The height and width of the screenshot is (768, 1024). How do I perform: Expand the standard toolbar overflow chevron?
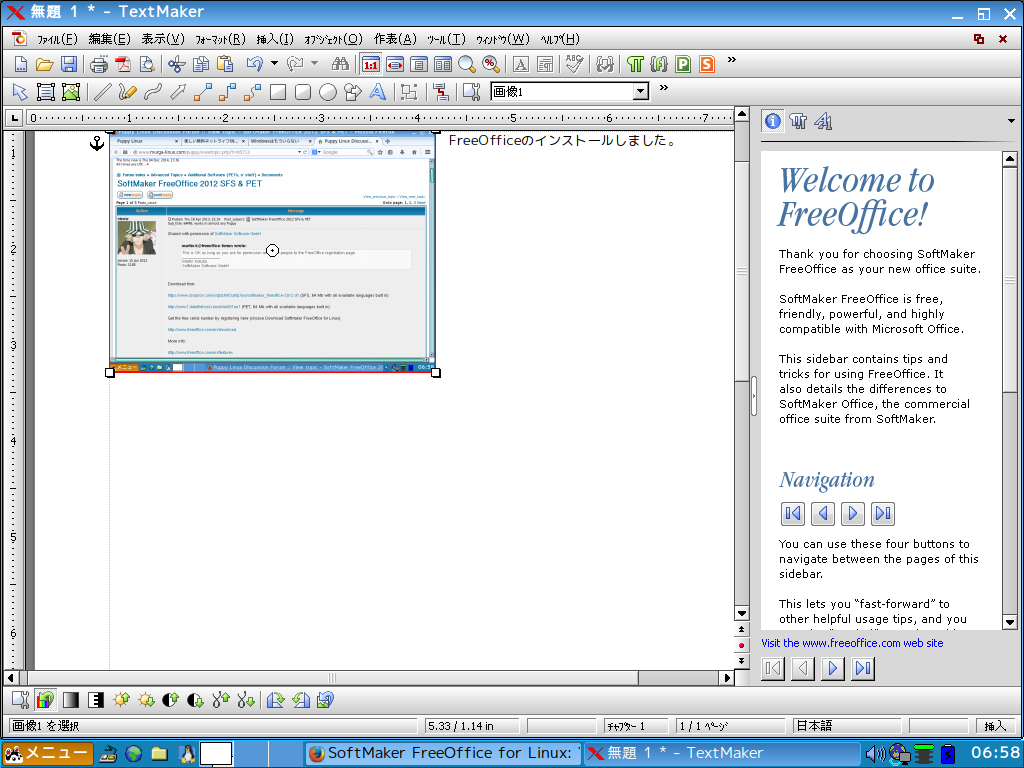tap(731, 60)
